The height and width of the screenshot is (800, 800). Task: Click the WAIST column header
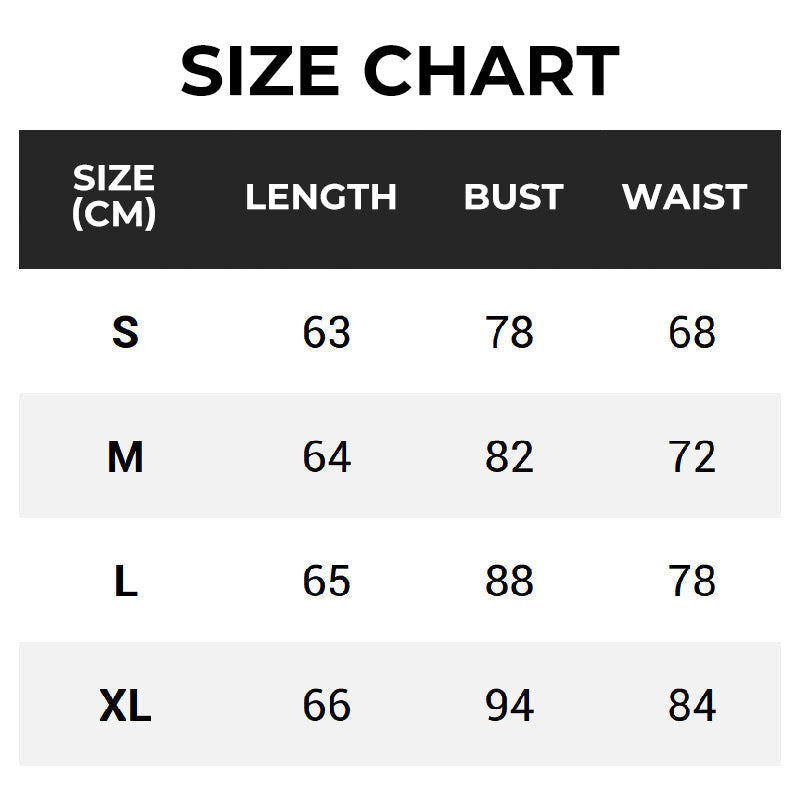(x=685, y=197)
